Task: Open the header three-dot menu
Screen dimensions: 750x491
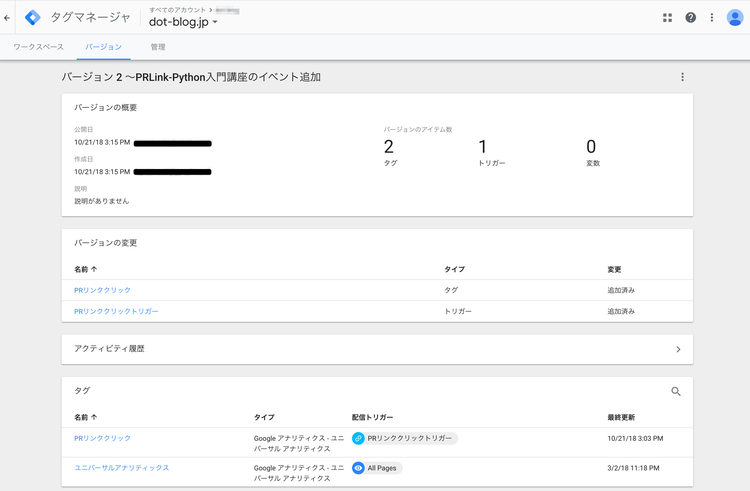Action: 712,18
